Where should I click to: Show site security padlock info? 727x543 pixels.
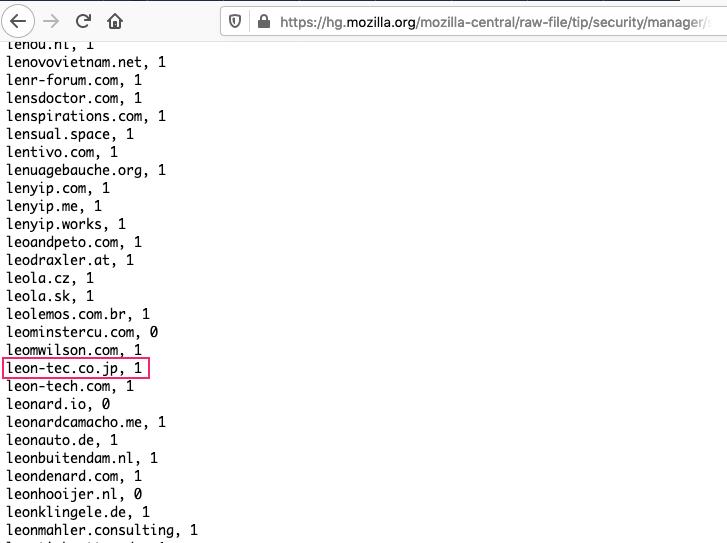pos(264,21)
